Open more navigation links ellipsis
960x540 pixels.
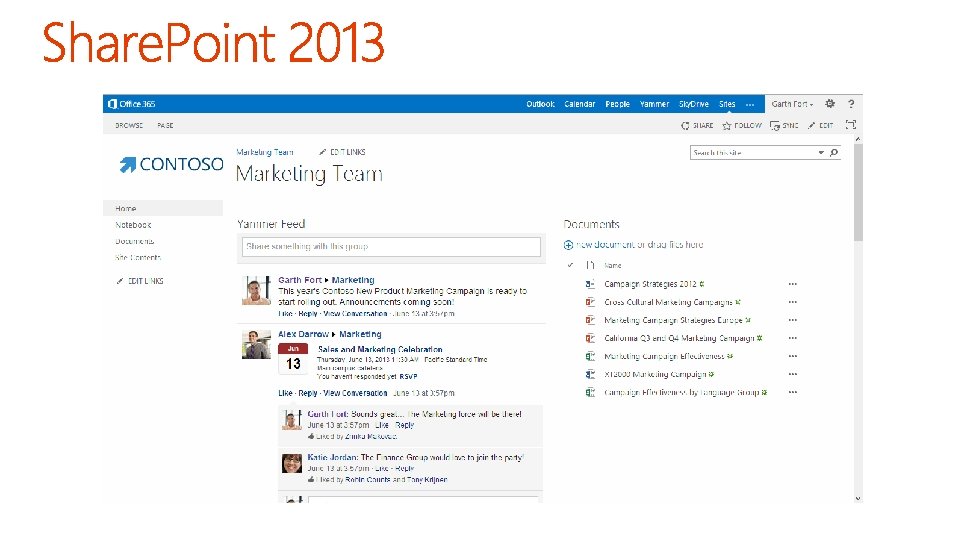[750, 105]
